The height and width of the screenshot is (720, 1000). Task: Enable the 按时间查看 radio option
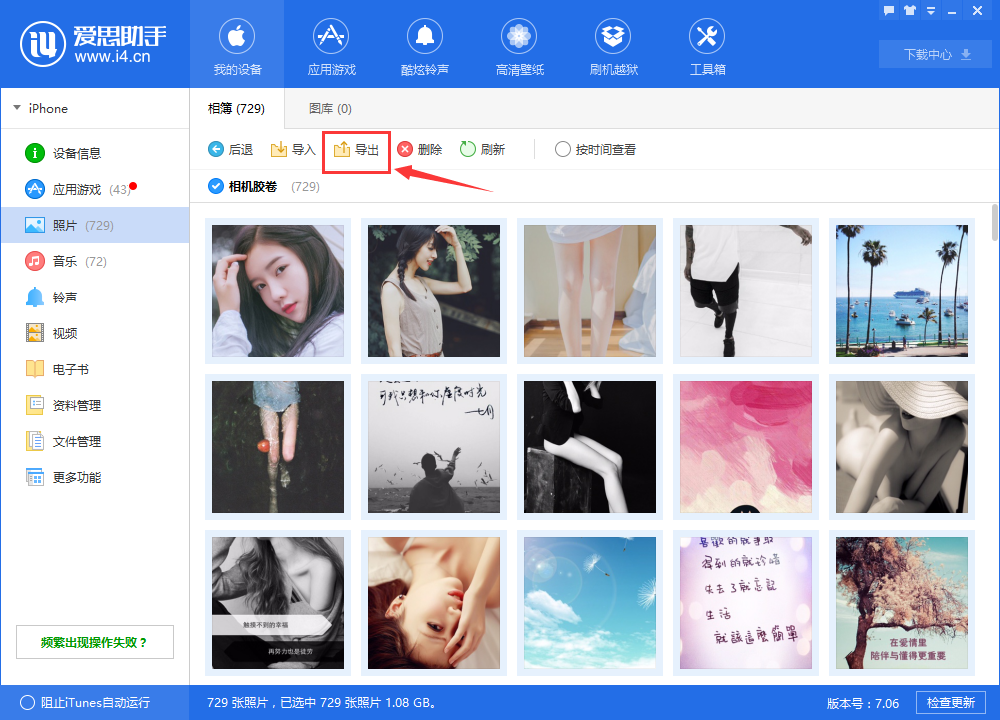click(563, 149)
